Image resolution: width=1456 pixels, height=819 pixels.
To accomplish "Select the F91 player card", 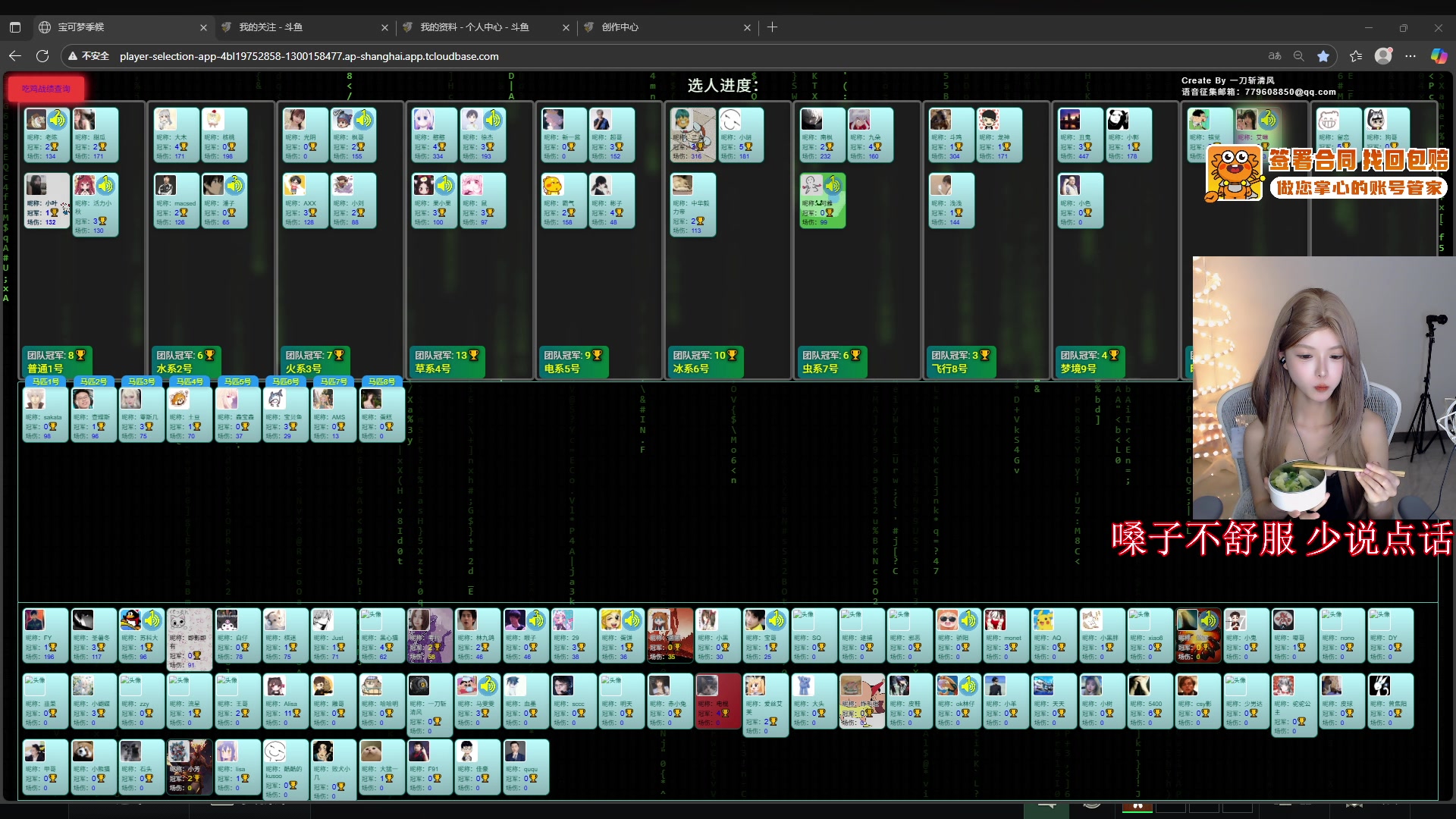I will click(x=430, y=767).
